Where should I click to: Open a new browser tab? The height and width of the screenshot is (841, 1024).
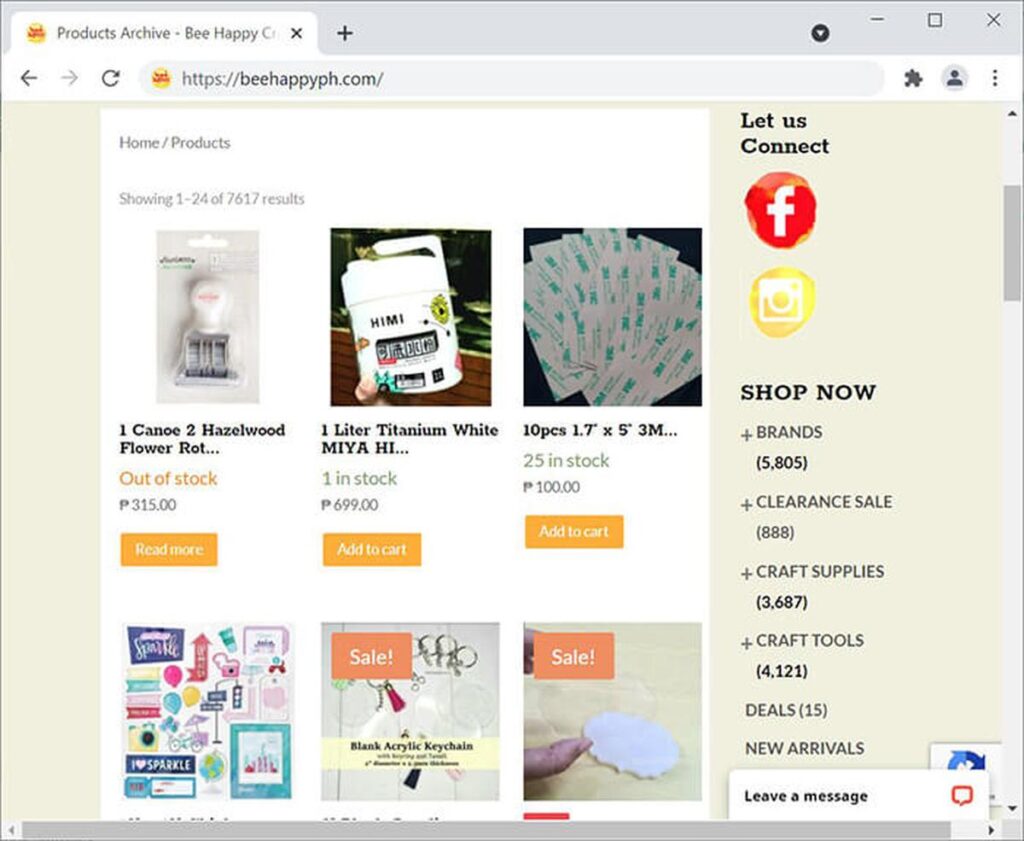point(344,33)
